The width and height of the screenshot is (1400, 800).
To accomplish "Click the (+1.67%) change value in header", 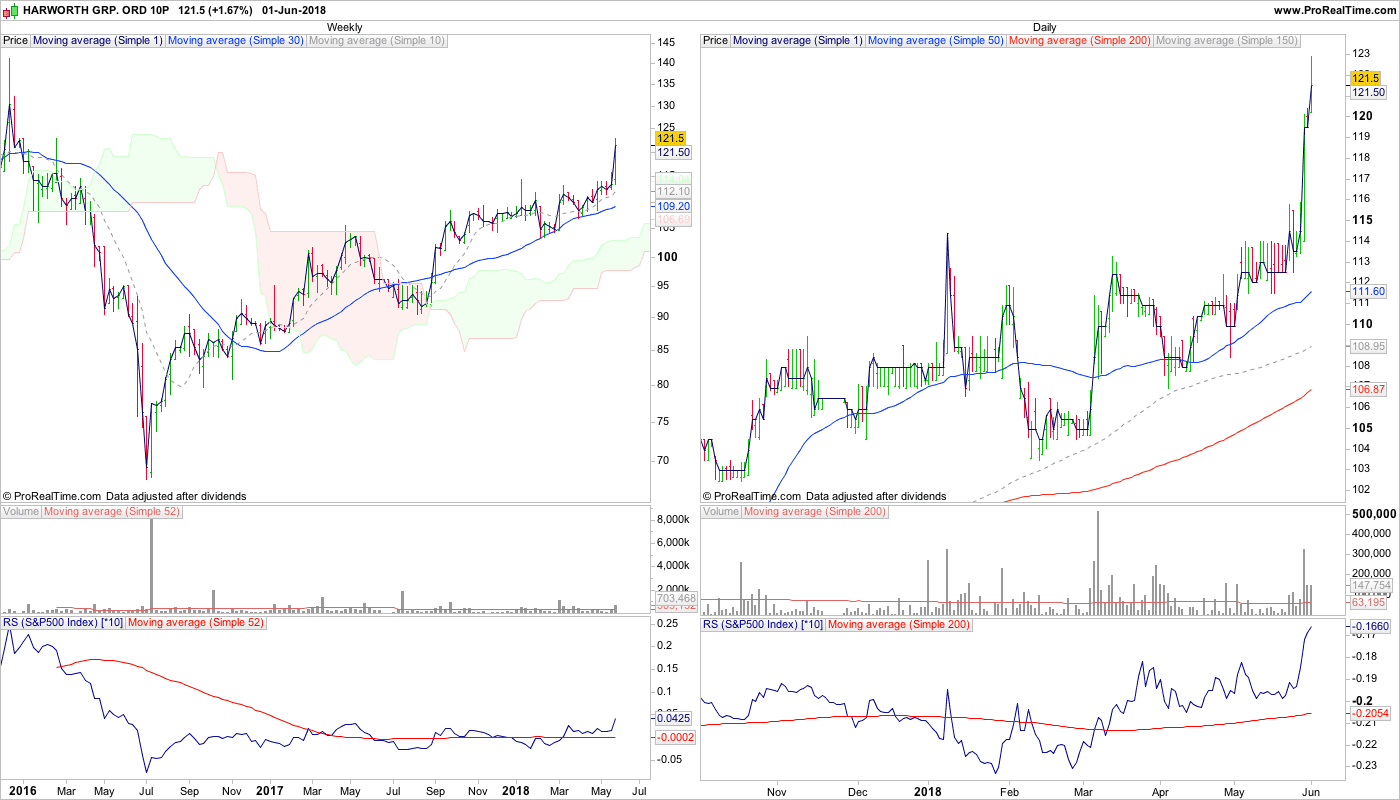I will (x=230, y=10).
